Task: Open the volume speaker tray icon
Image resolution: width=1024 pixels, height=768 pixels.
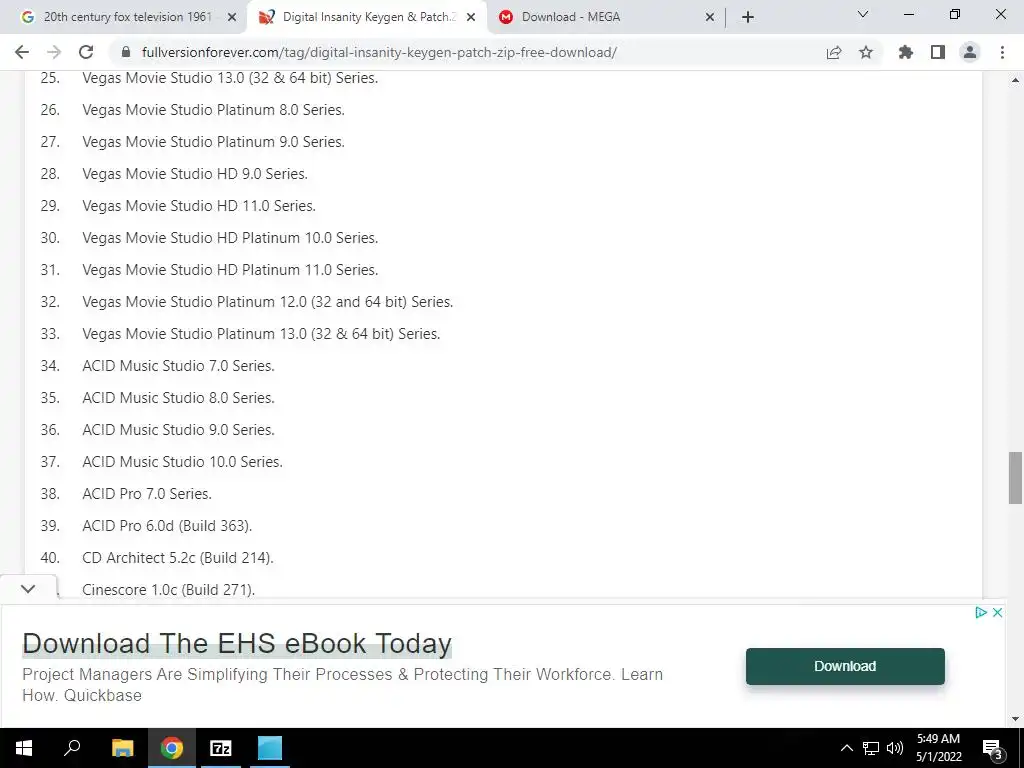Action: tap(895, 748)
